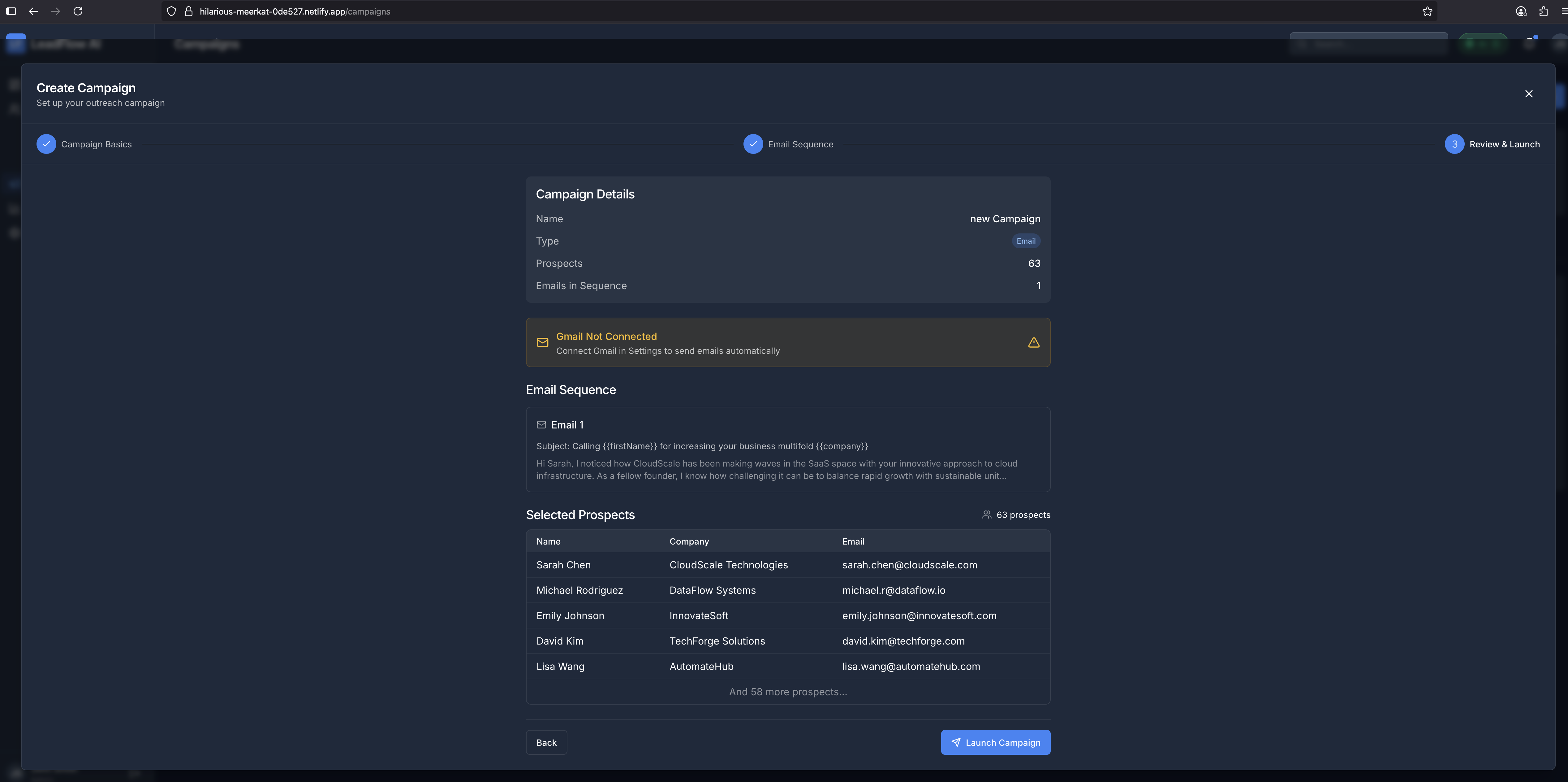Image resolution: width=1568 pixels, height=782 pixels.
Task: Click the browser address bar URL
Action: pos(295,11)
